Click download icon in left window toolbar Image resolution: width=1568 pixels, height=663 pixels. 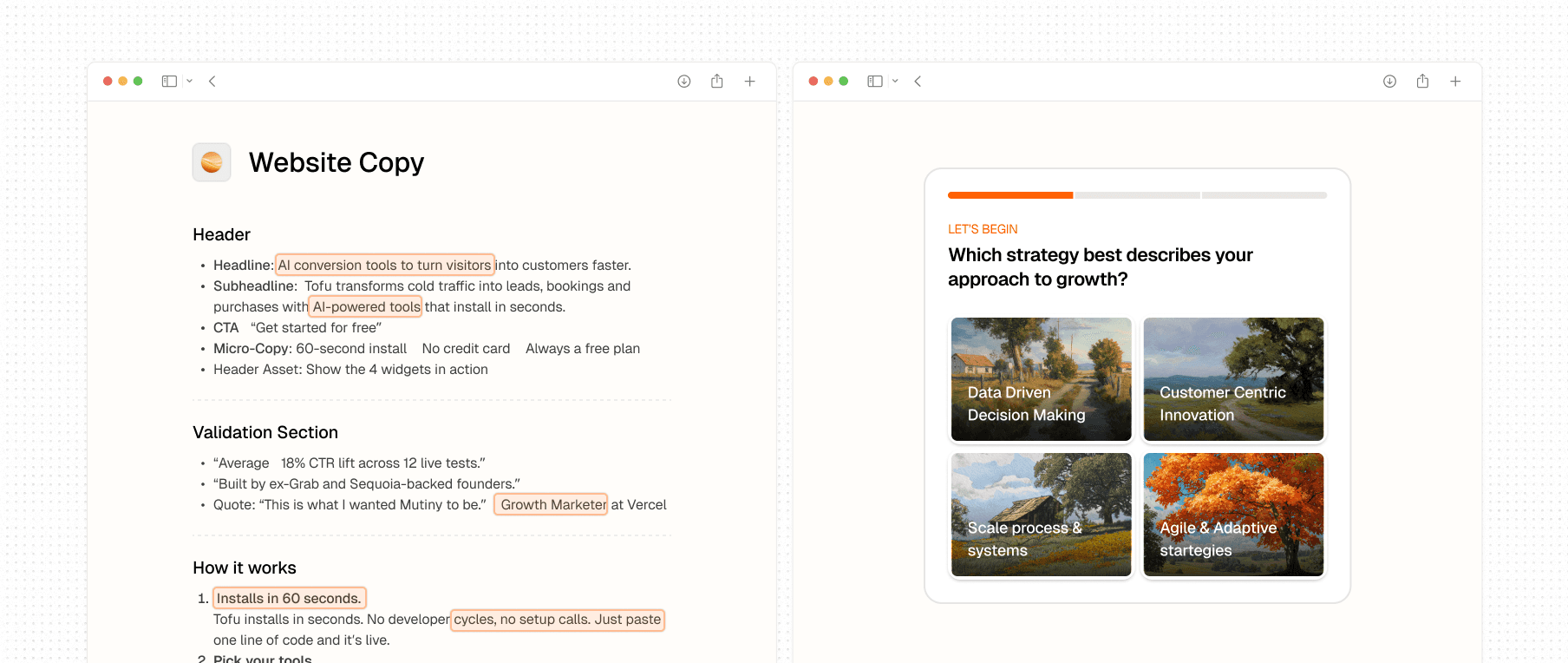click(684, 82)
